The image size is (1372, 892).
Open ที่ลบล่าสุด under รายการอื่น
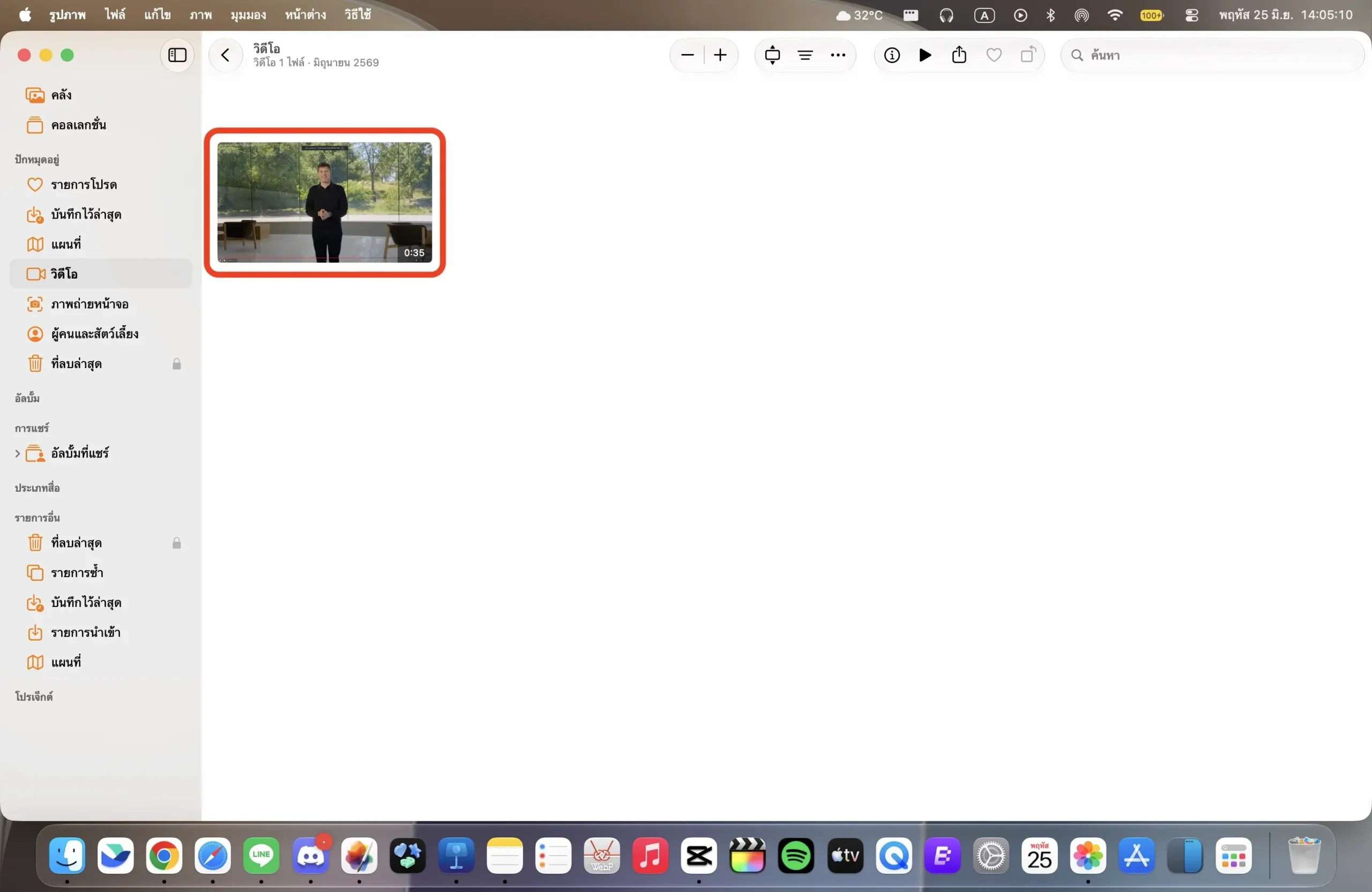point(101,543)
